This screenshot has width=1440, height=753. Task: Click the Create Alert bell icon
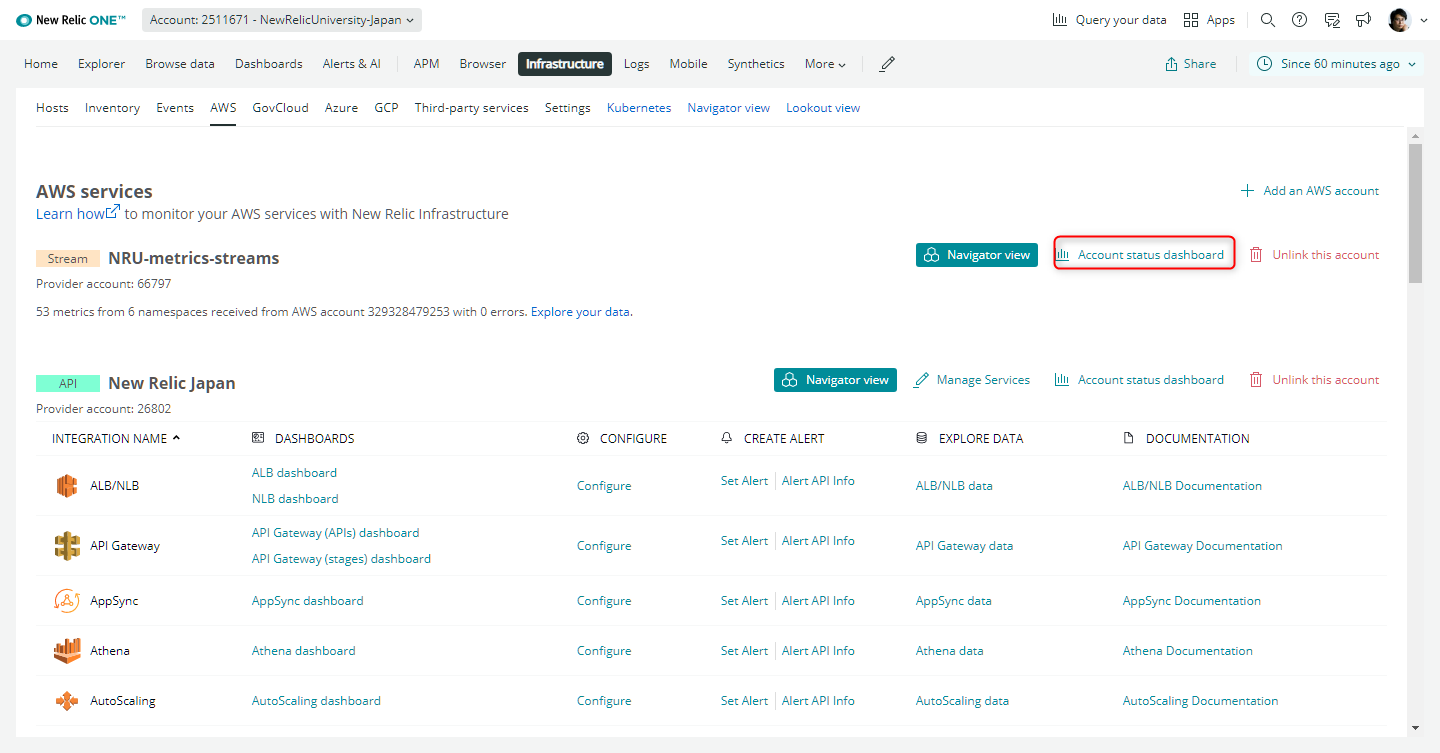click(727, 438)
